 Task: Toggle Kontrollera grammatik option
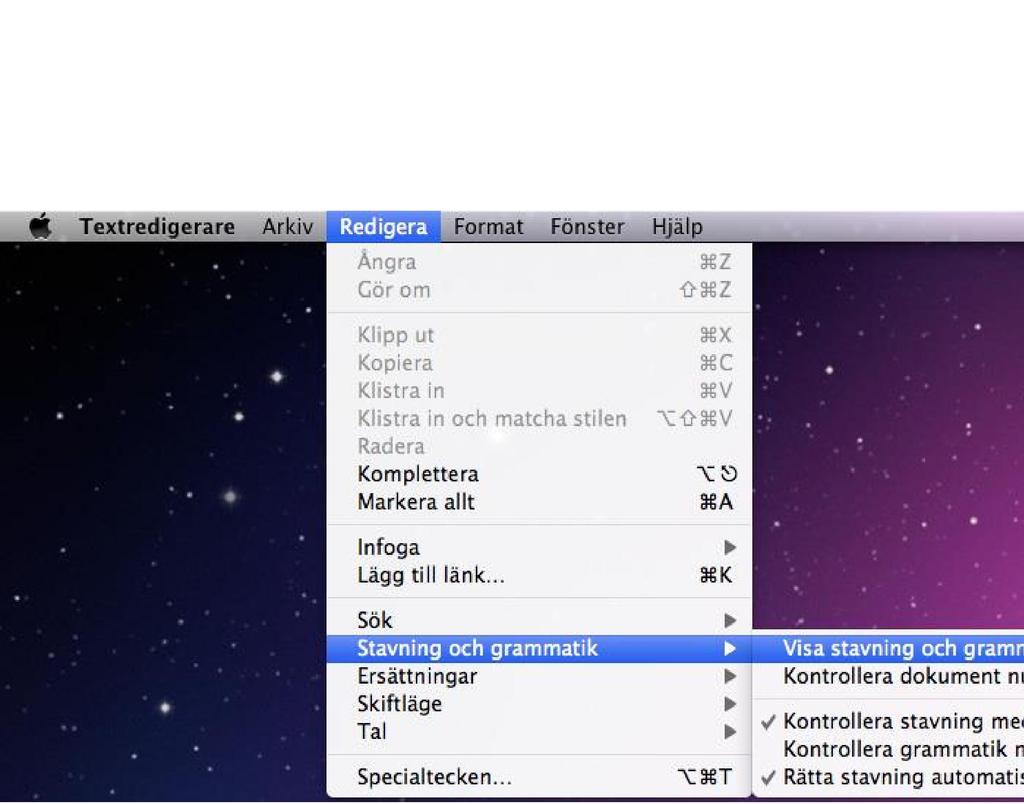pyautogui.click(x=888, y=749)
